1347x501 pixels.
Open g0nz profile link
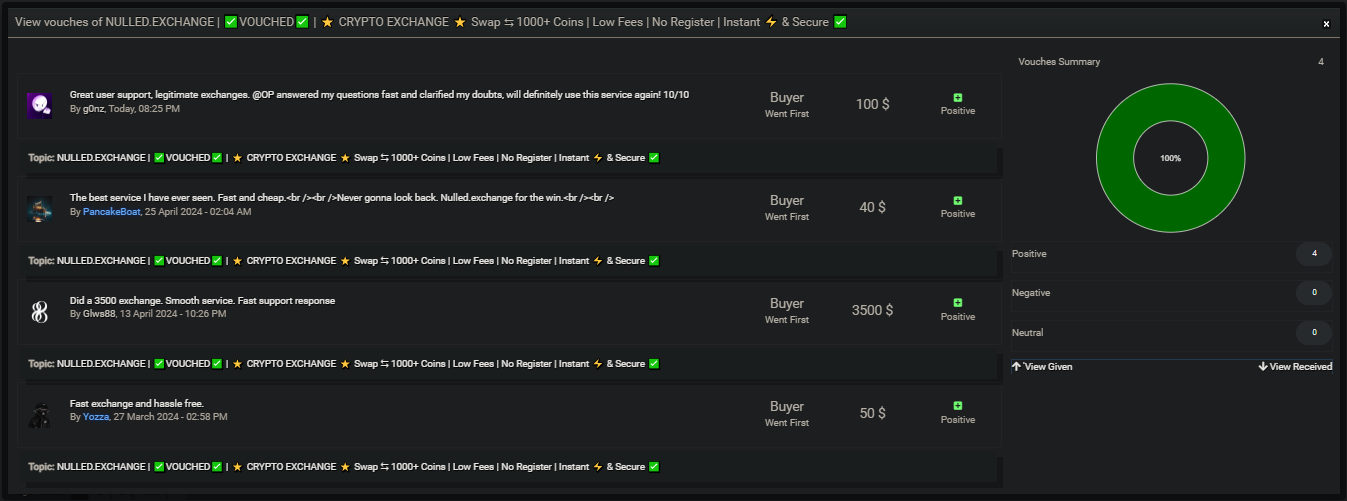[x=93, y=108]
